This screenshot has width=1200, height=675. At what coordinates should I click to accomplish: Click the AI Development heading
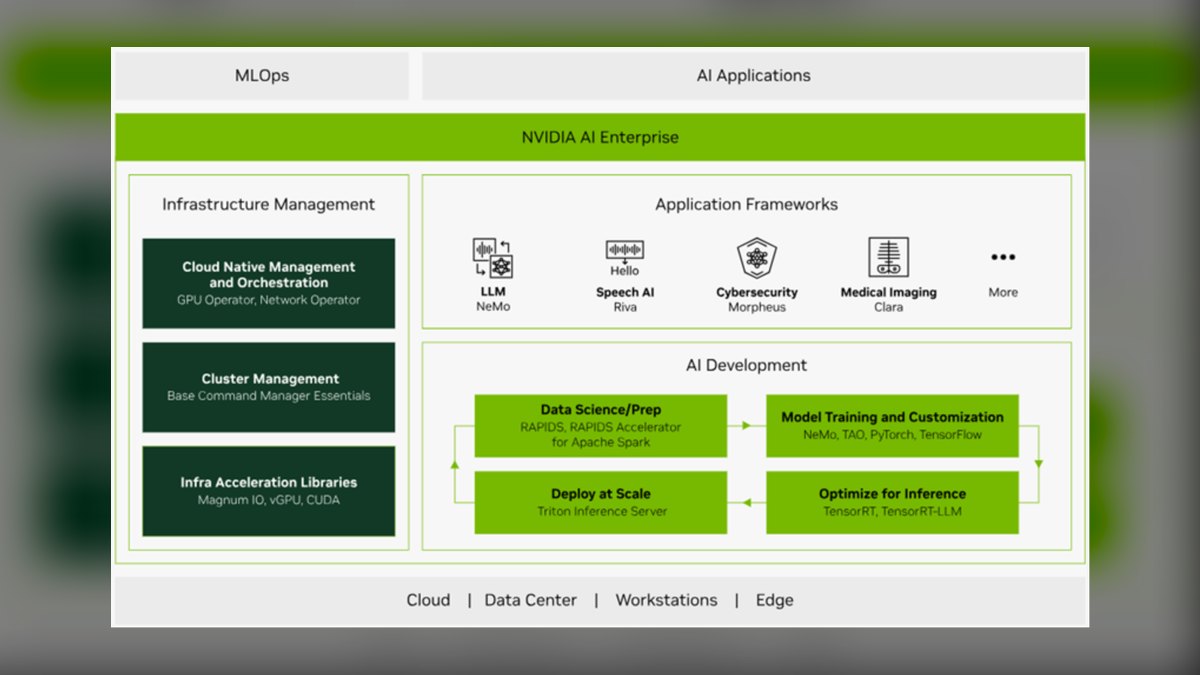click(747, 365)
